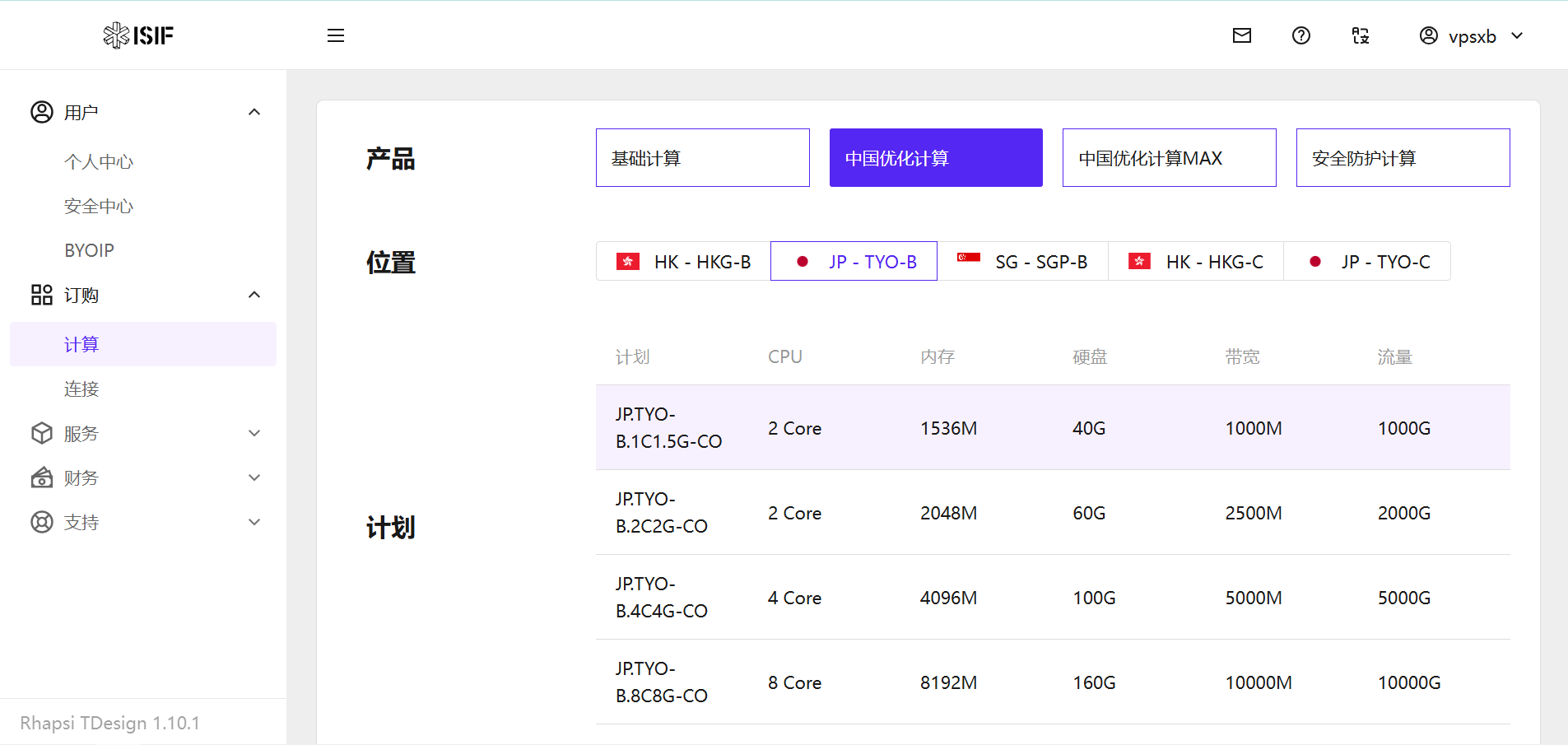Viewport: 1568px width, 745px height.
Task: Click the vpsxb user avatar icon
Action: tap(1429, 35)
